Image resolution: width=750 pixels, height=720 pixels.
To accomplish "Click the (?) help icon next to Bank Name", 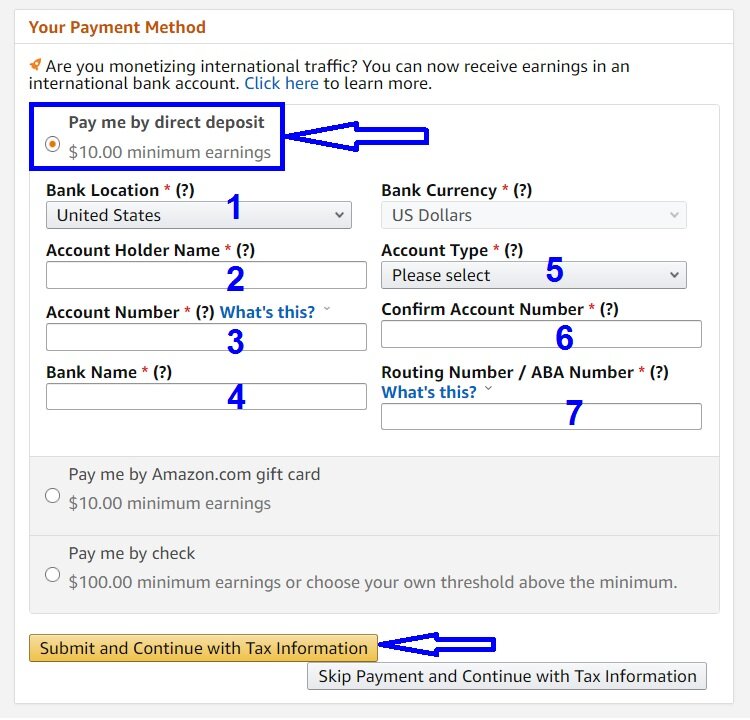I will (162, 372).
